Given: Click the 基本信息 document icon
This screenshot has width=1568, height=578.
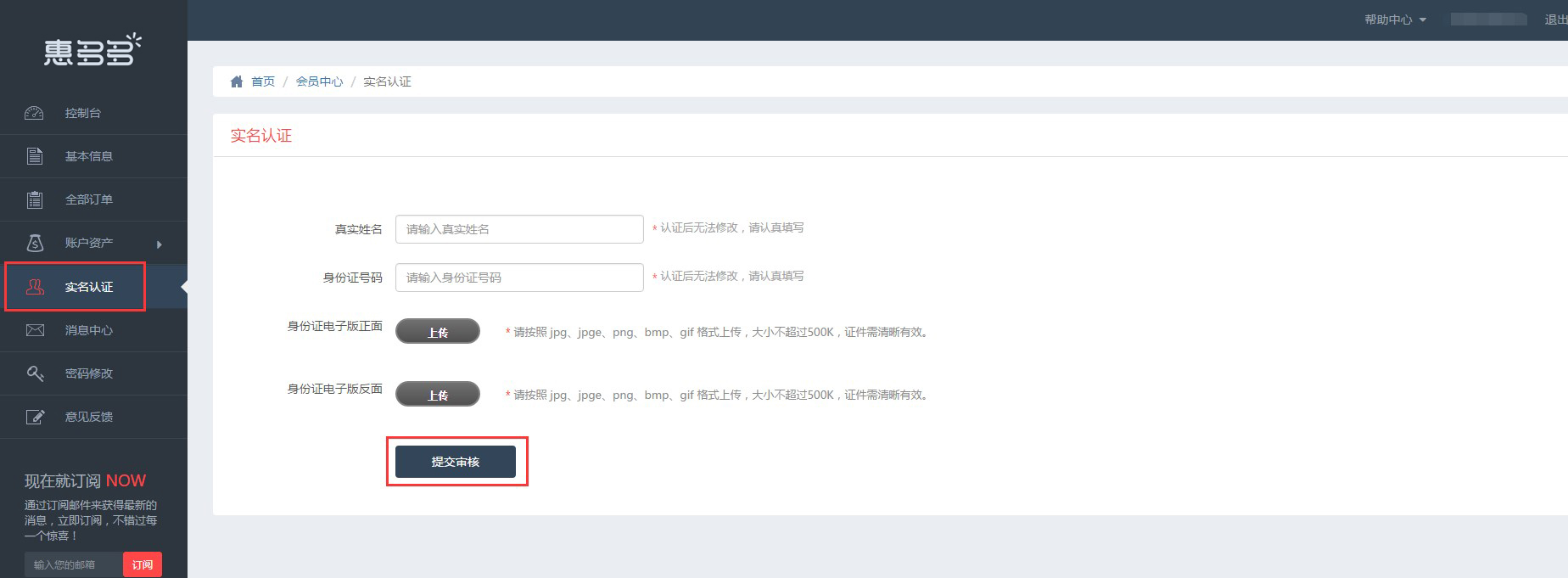Looking at the screenshot, I should click(x=34, y=156).
